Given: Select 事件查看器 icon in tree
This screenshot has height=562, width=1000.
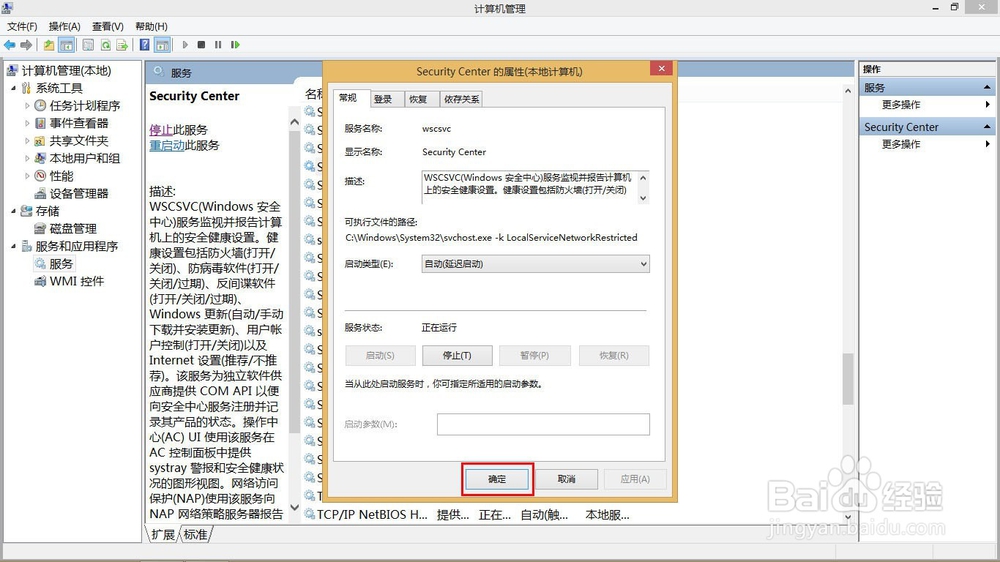Looking at the screenshot, I should [40, 123].
